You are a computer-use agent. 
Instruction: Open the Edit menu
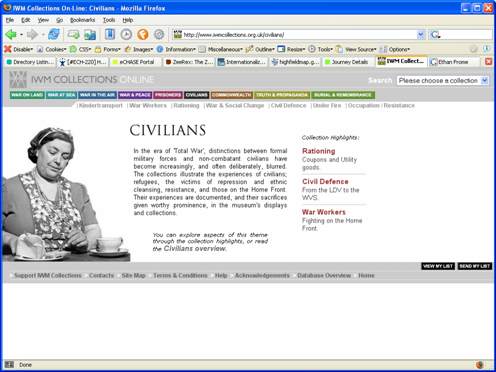click(25, 20)
